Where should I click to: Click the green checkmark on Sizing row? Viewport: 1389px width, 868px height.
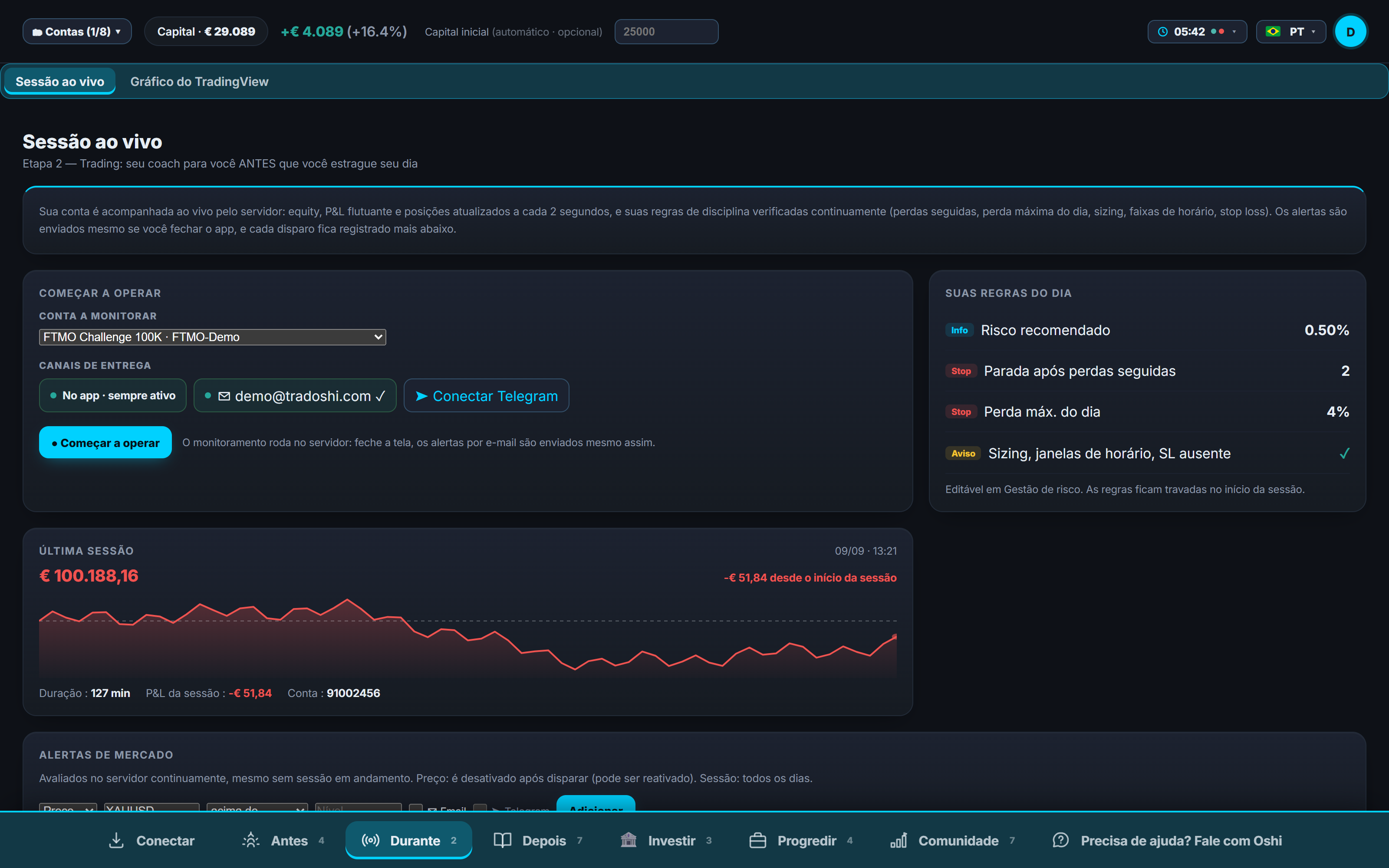(1344, 454)
